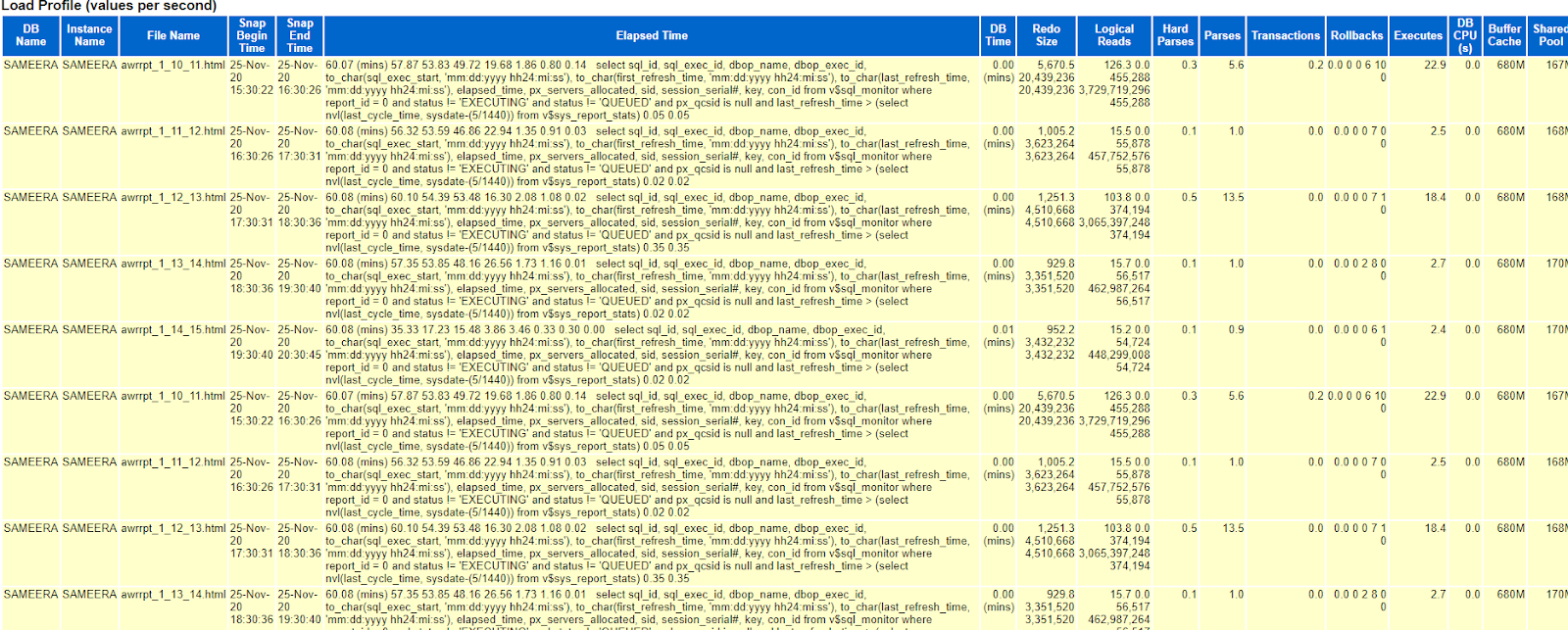Select the awrrpt_1_14_15.html file name cell
This screenshot has width=1568, height=630.
tap(173, 330)
